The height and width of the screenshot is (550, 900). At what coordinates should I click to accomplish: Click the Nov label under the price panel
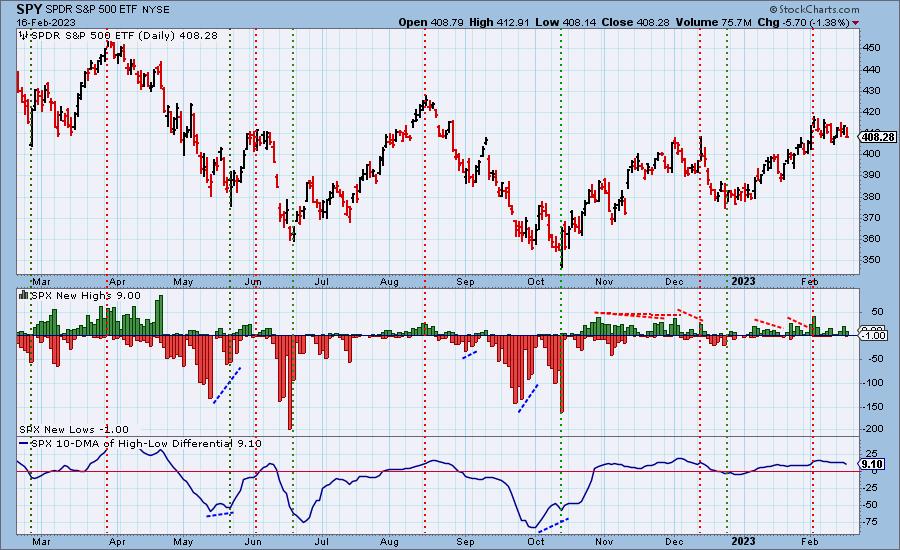(604, 282)
